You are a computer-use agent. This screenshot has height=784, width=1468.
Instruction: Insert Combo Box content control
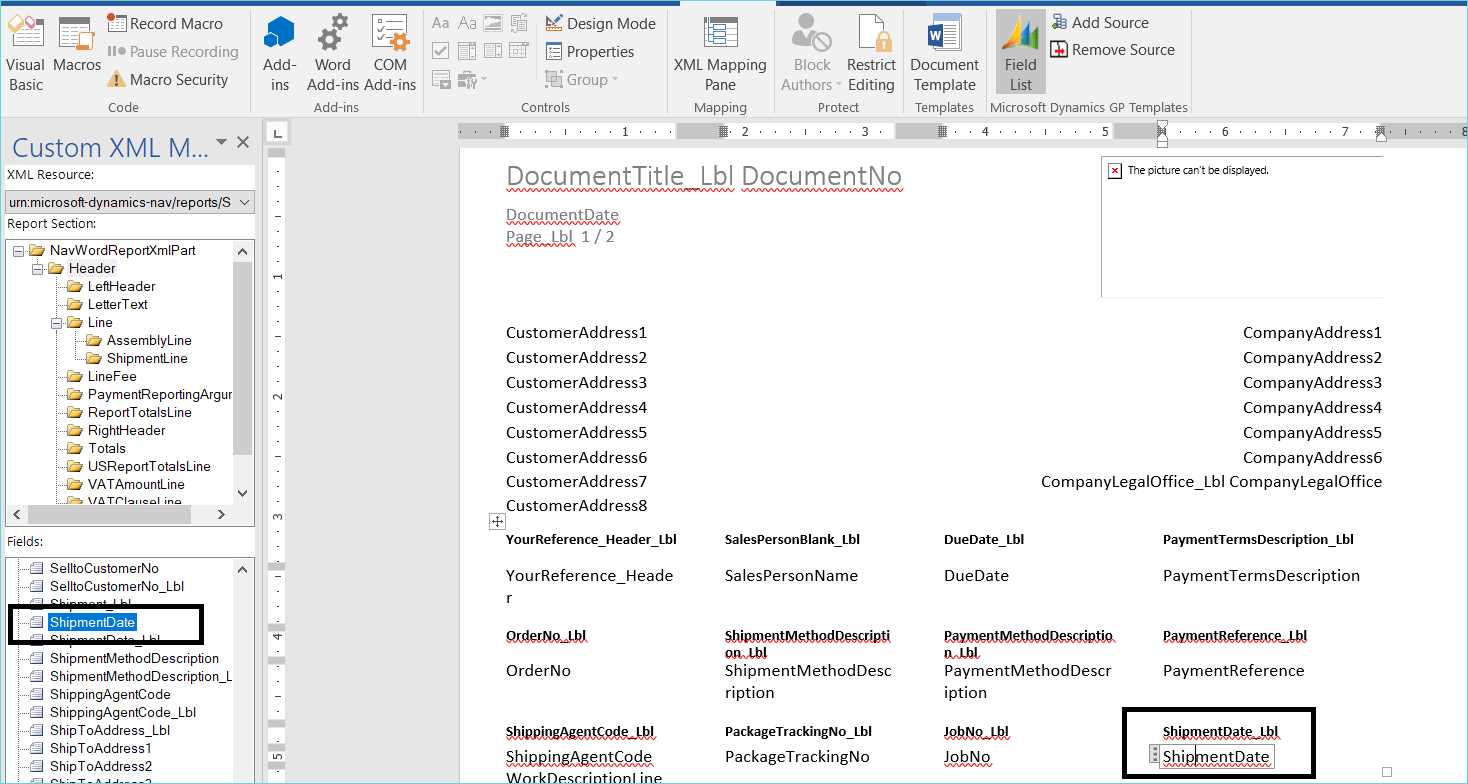tap(467, 51)
